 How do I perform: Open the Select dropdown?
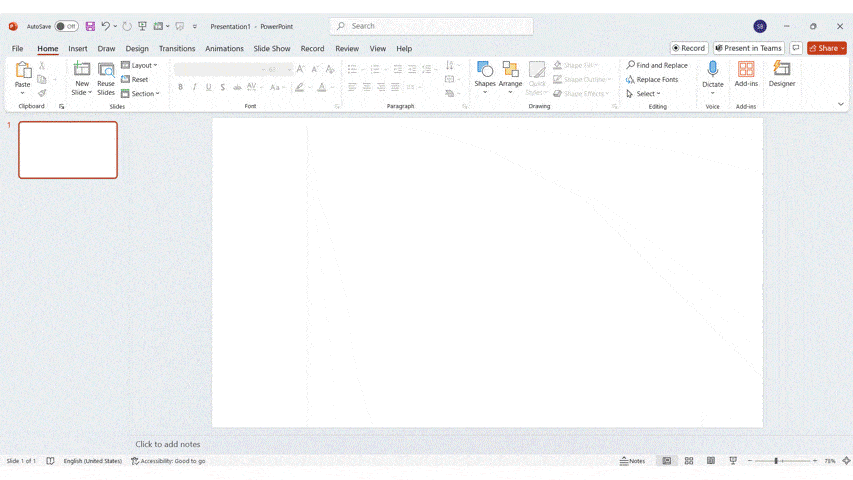click(x=643, y=94)
